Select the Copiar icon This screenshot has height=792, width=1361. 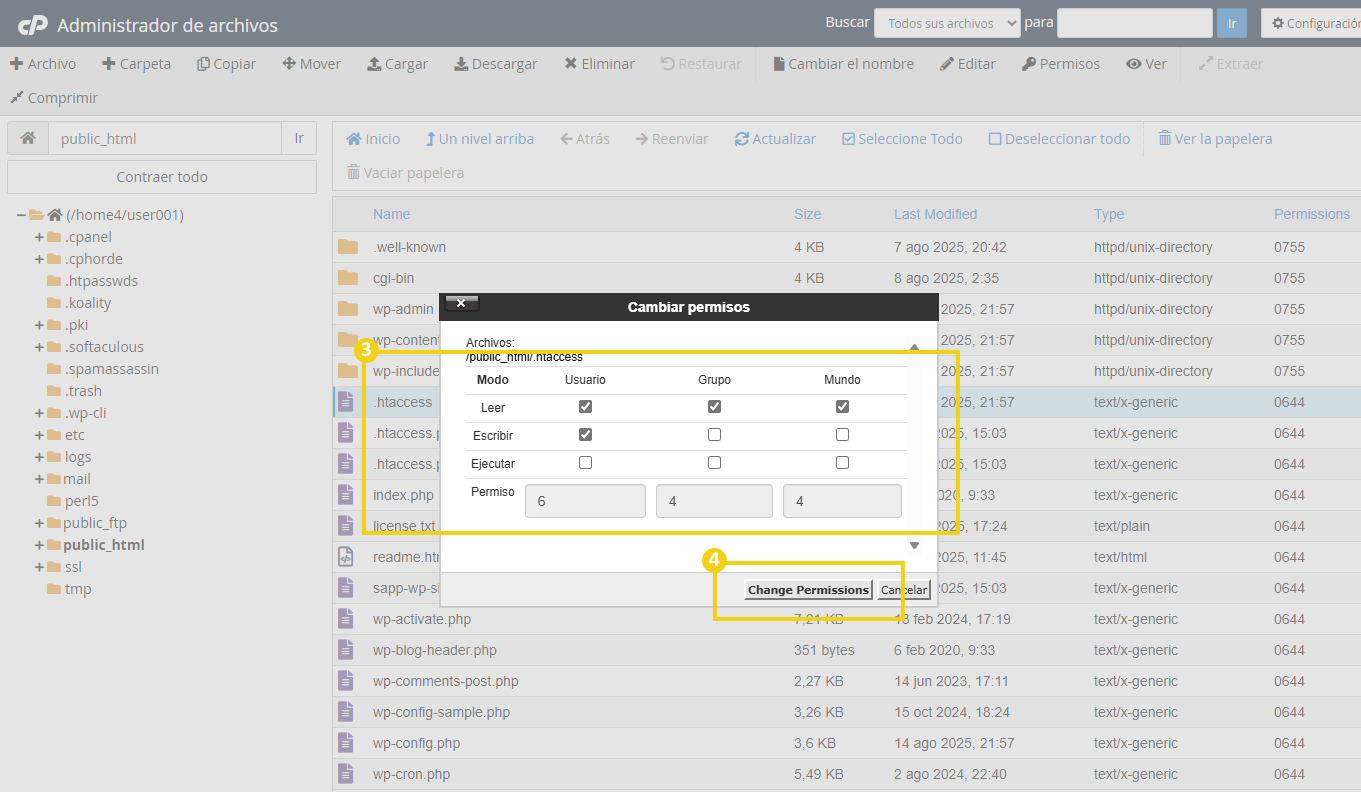click(226, 63)
